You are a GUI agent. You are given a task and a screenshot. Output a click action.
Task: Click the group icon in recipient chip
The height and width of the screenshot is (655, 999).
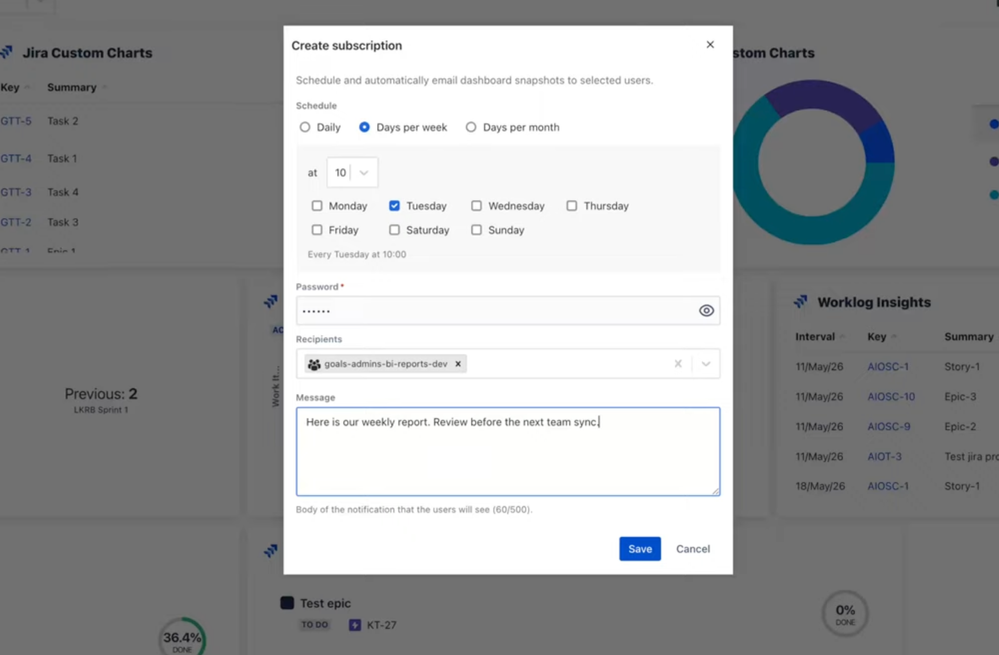pyautogui.click(x=314, y=364)
